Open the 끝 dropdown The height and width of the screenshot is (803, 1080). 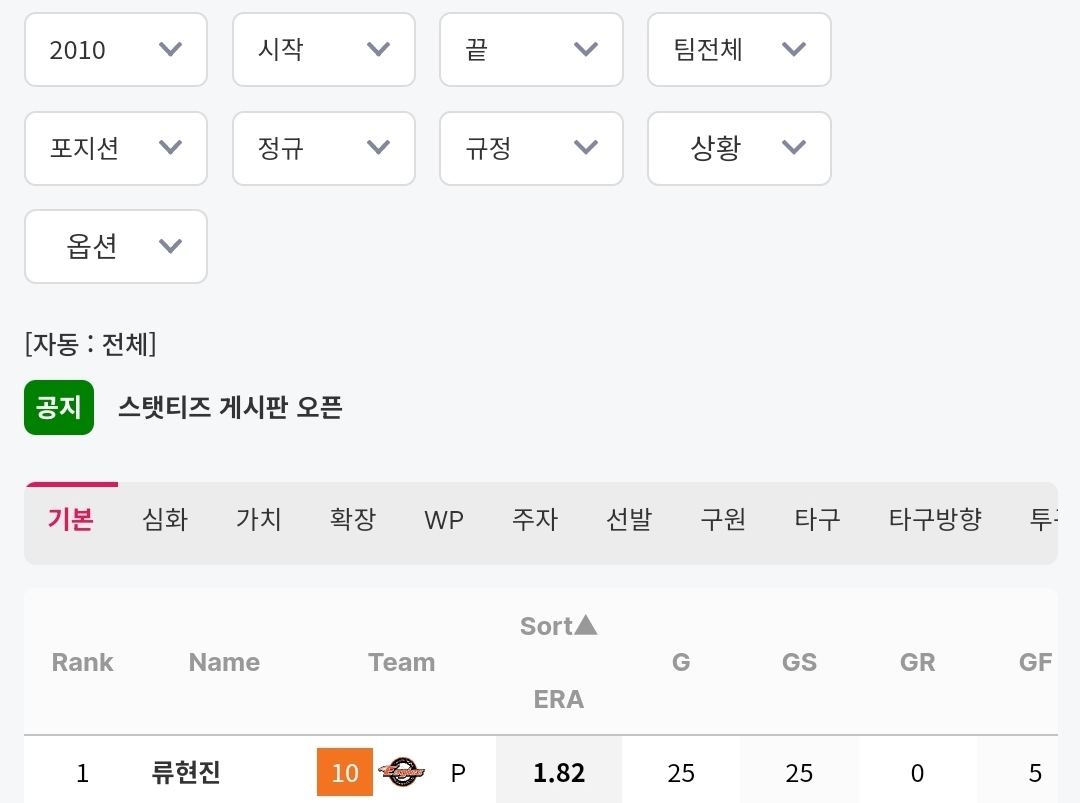[x=531, y=50]
